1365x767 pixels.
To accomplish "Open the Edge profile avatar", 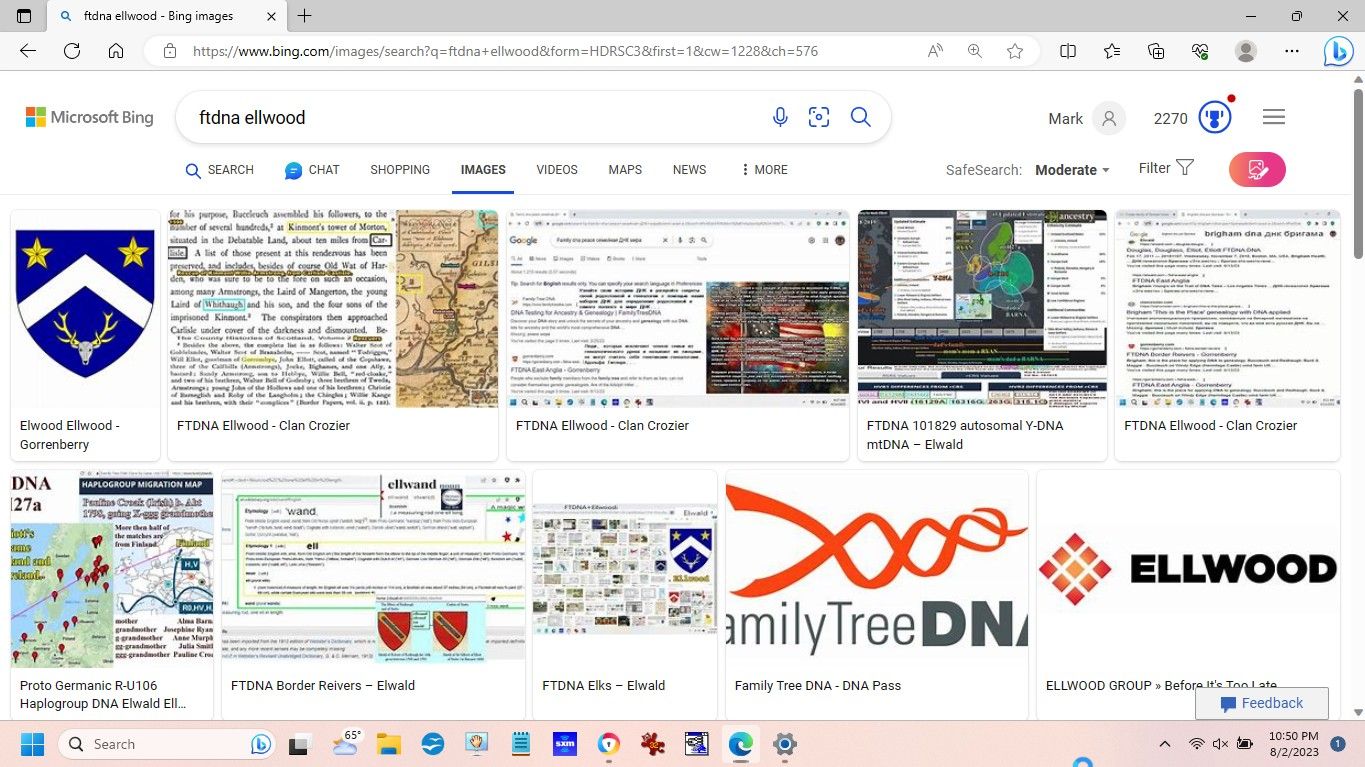I will (1245, 51).
